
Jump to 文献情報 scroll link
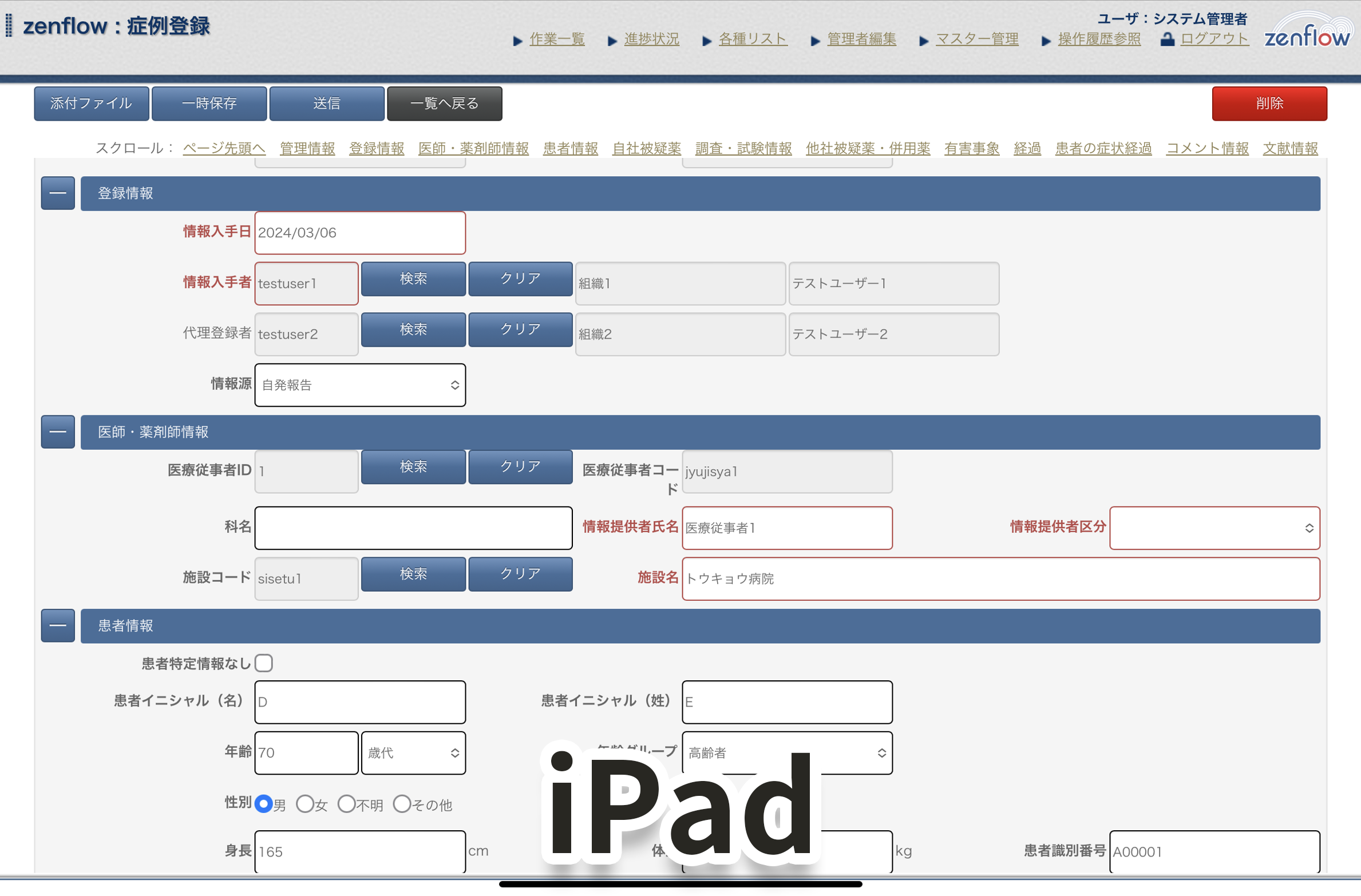coord(1291,148)
